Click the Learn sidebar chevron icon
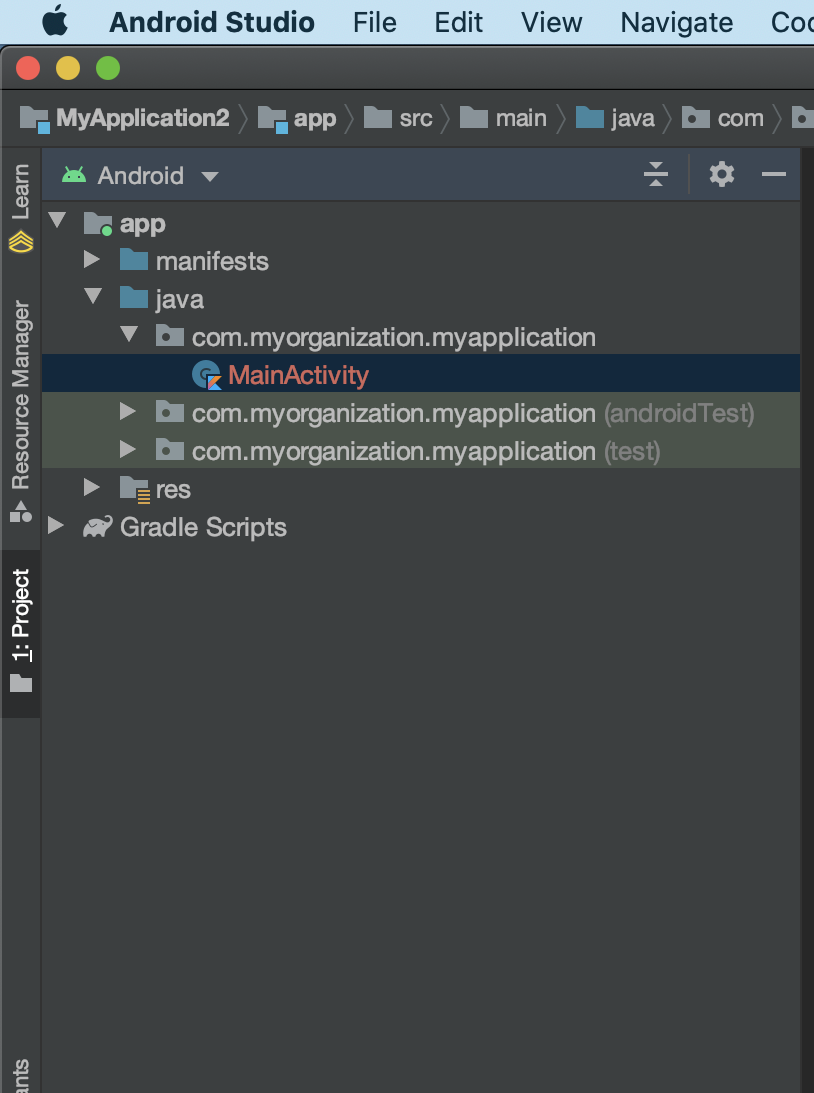Viewport: 814px width, 1093px height. (x=21, y=241)
